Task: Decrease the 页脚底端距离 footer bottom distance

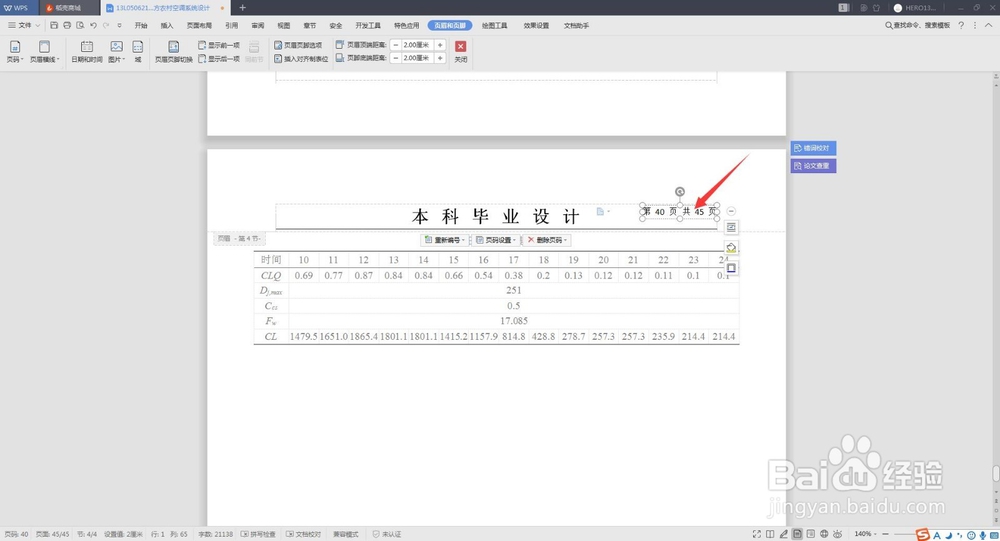Action: pyautogui.click(x=396, y=58)
